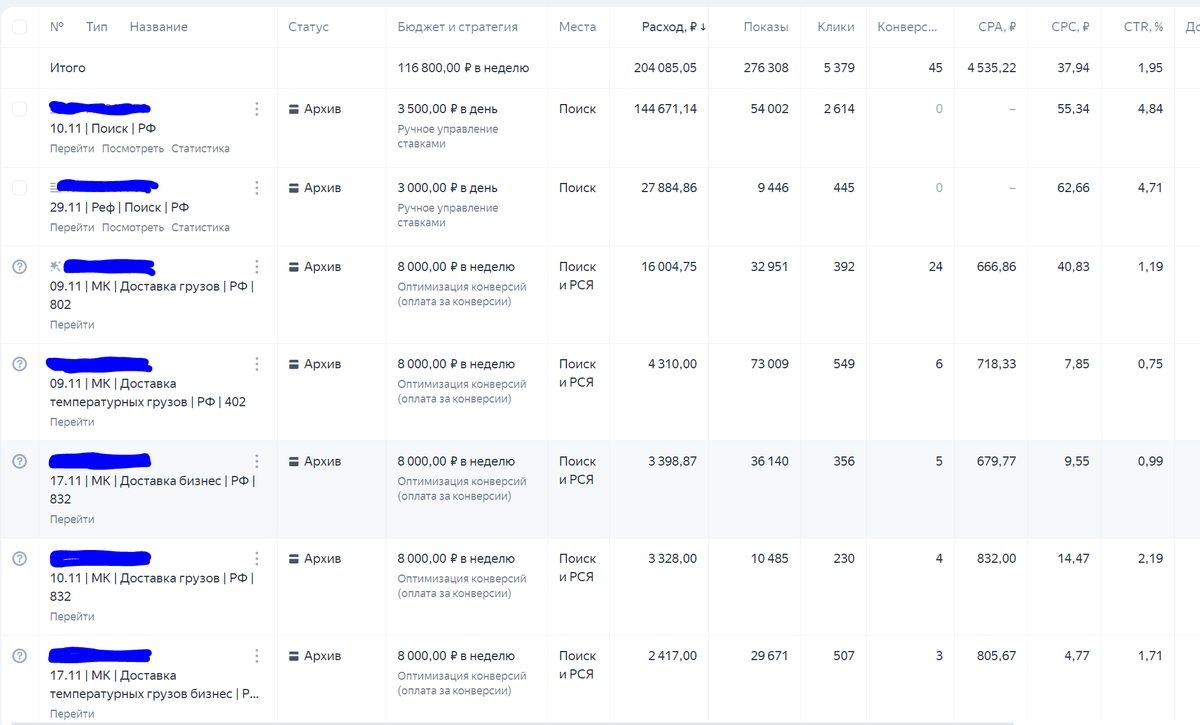Open campaign name 10.11 | Поиск | РФ
Image resolution: width=1200 pixels, height=725 pixels.
click(103, 128)
